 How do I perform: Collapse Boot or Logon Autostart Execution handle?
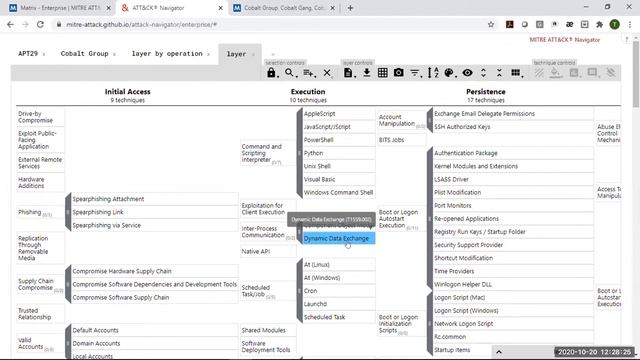coord(429,219)
